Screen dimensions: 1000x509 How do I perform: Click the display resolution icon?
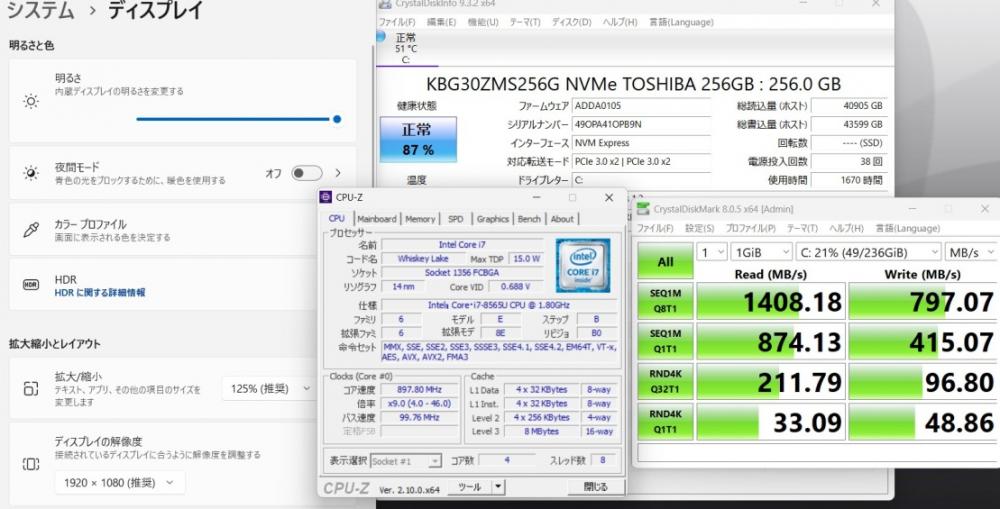[31, 464]
